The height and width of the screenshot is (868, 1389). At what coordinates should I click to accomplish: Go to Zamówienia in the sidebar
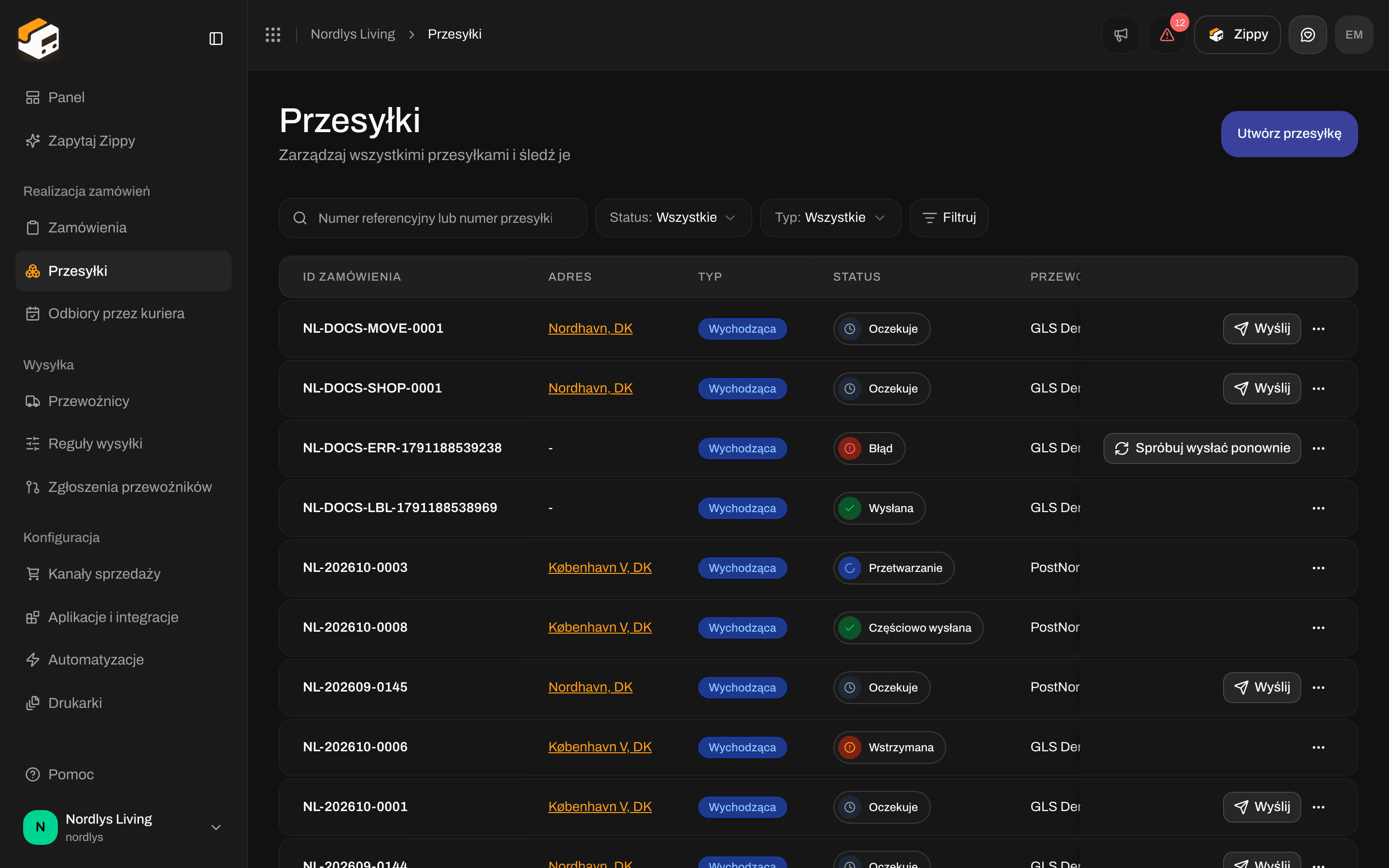point(123,228)
